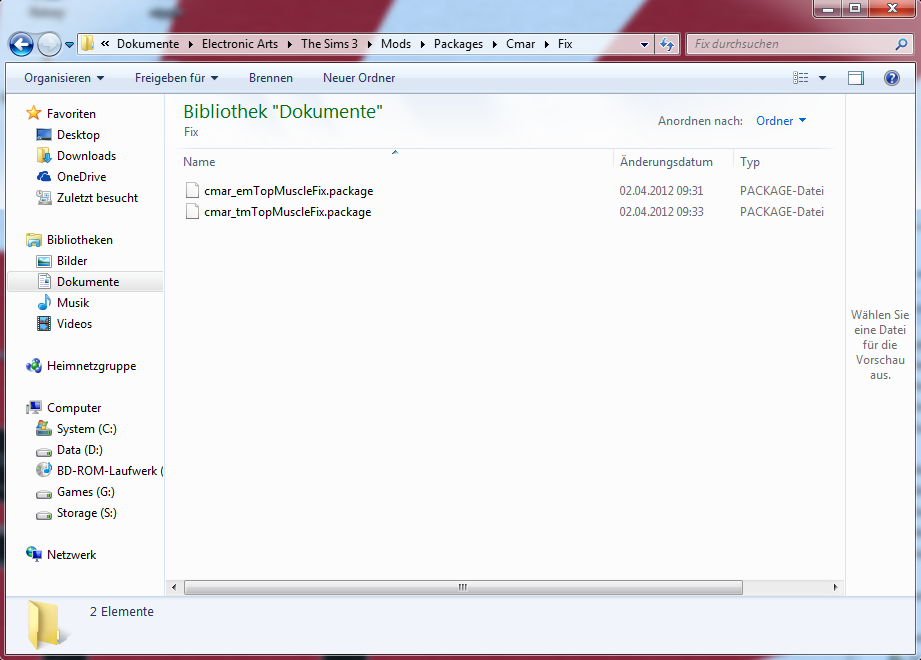Navigate to Mods breadcrumb segment
The width and height of the screenshot is (921, 660).
click(396, 44)
